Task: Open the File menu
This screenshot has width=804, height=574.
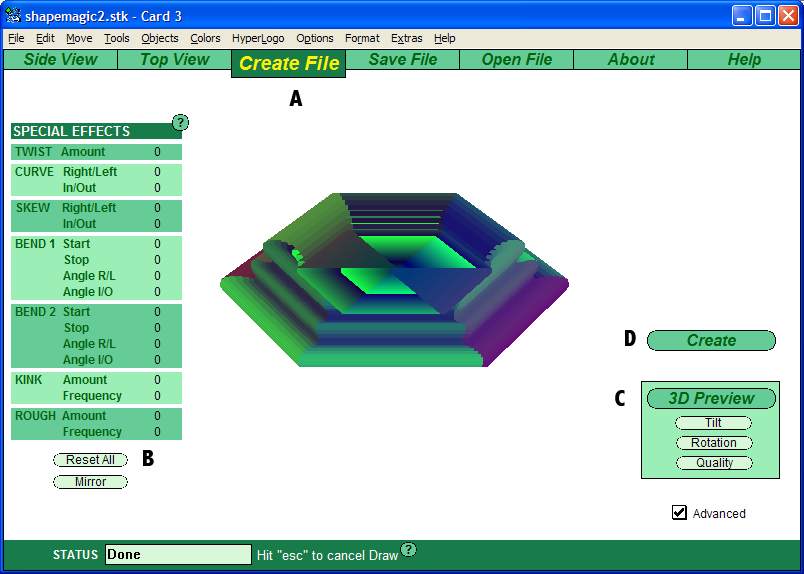Action: (x=16, y=38)
